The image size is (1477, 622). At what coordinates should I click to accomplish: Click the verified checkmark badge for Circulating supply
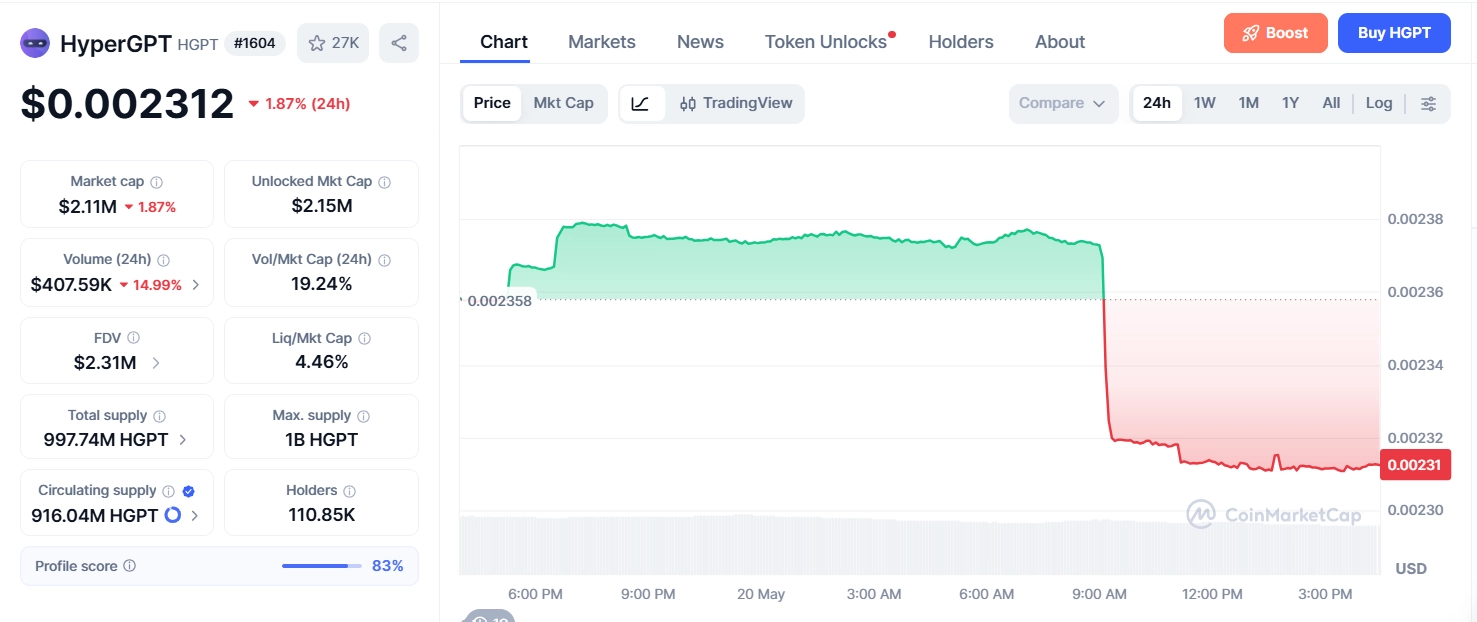(189, 491)
